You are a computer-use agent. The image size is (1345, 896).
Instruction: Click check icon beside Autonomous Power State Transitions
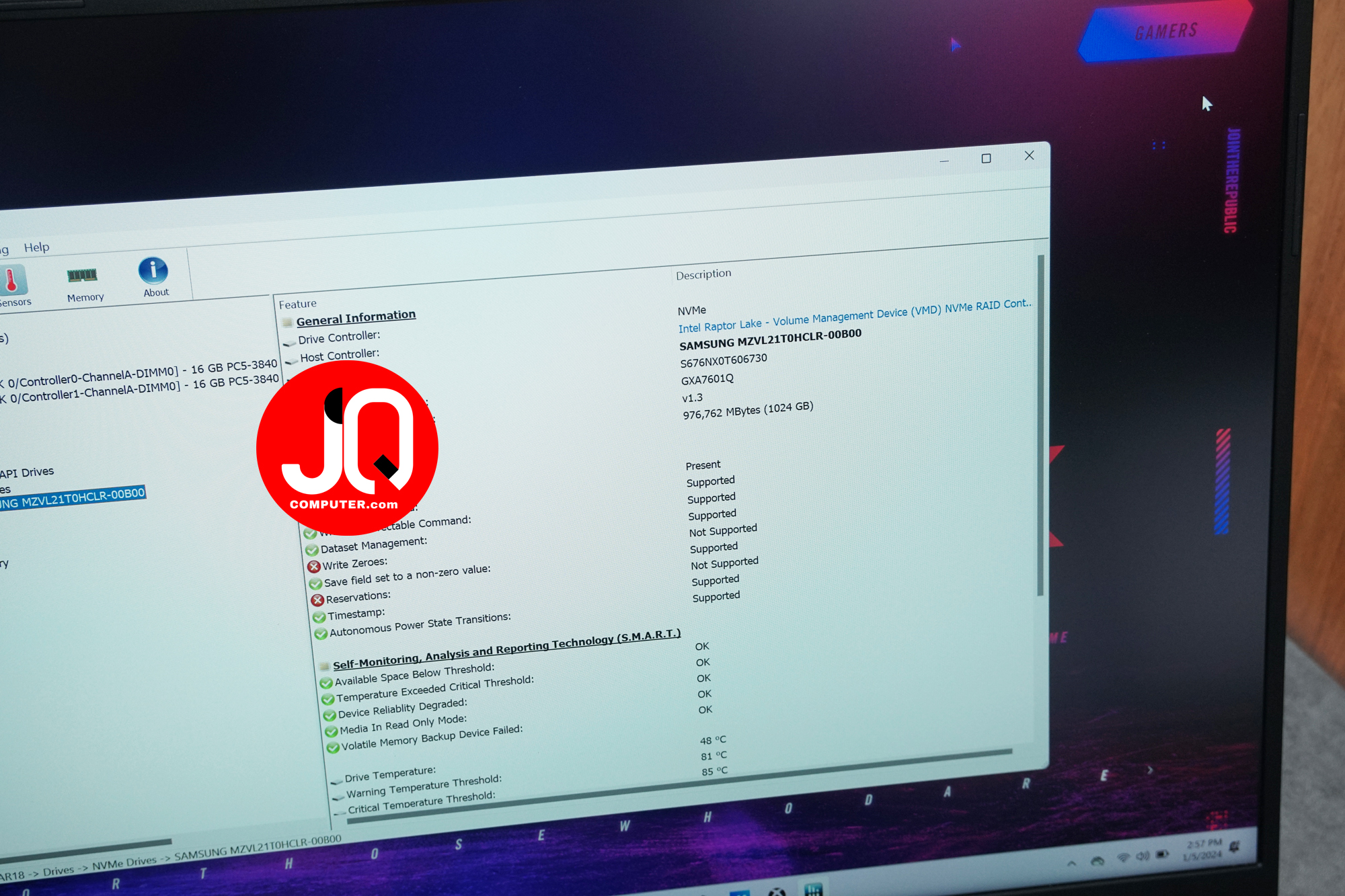(x=321, y=633)
